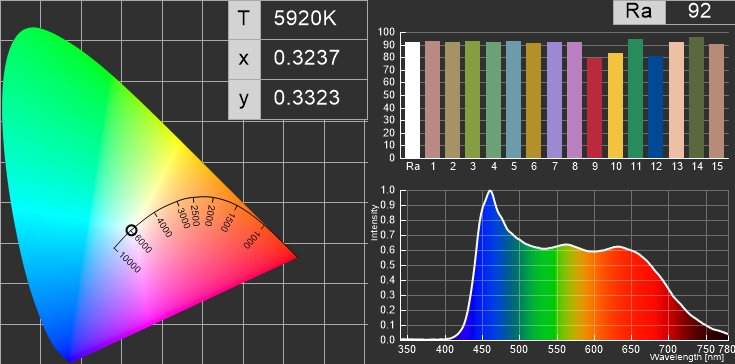The width and height of the screenshot is (735, 364).
Task: Click the y label cell
Action: click(244, 99)
